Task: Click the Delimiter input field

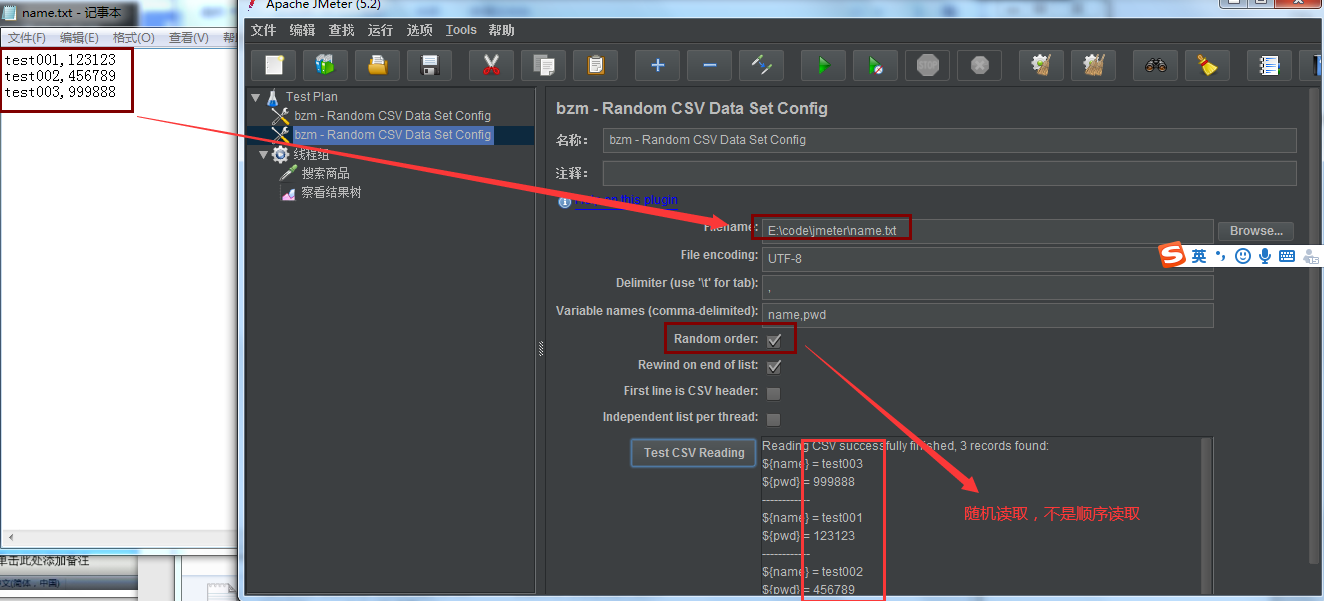Action: (x=987, y=287)
